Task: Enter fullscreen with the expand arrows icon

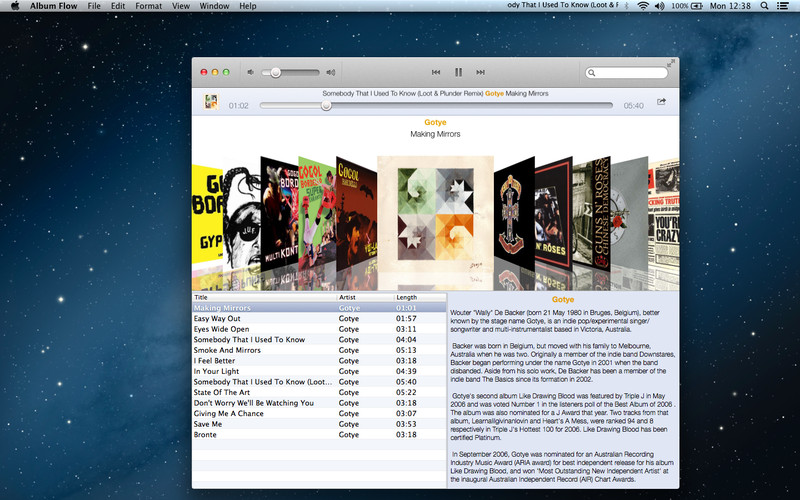Action: pos(671,63)
